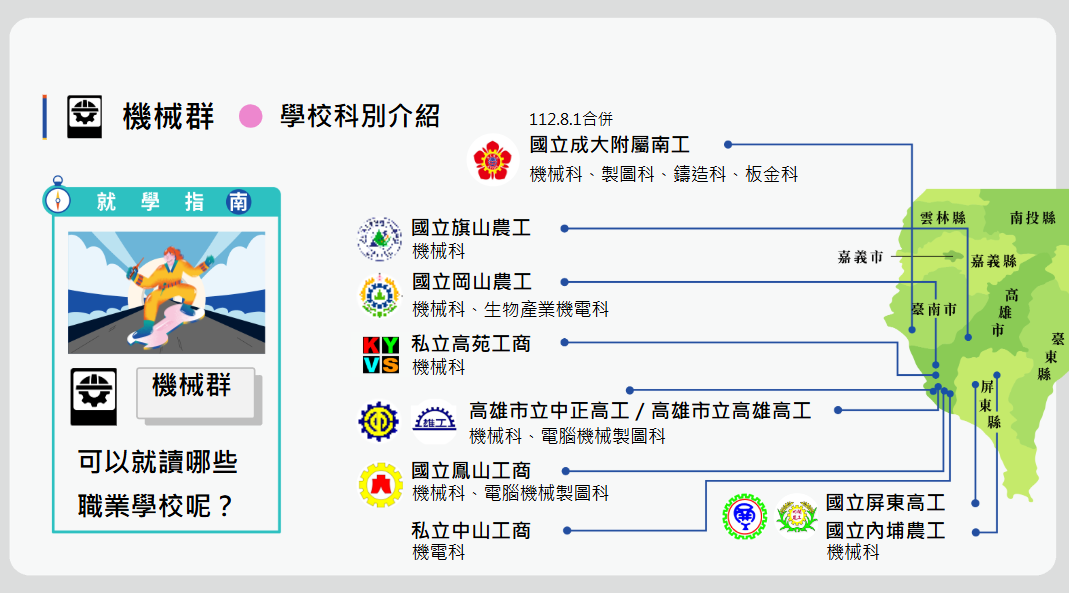Click 高雄市 on the map
This screenshot has width=1069, height=593.
click(1004, 313)
